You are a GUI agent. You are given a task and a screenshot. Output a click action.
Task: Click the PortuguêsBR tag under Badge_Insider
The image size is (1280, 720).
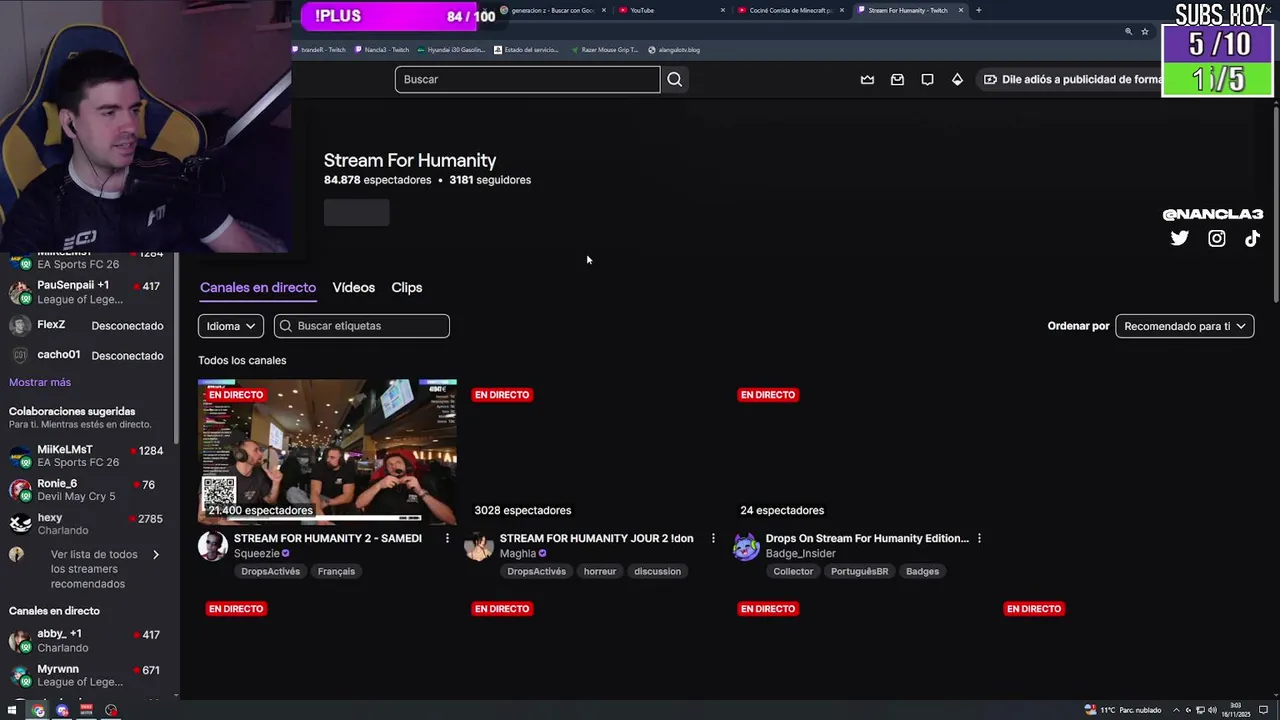point(860,571)
